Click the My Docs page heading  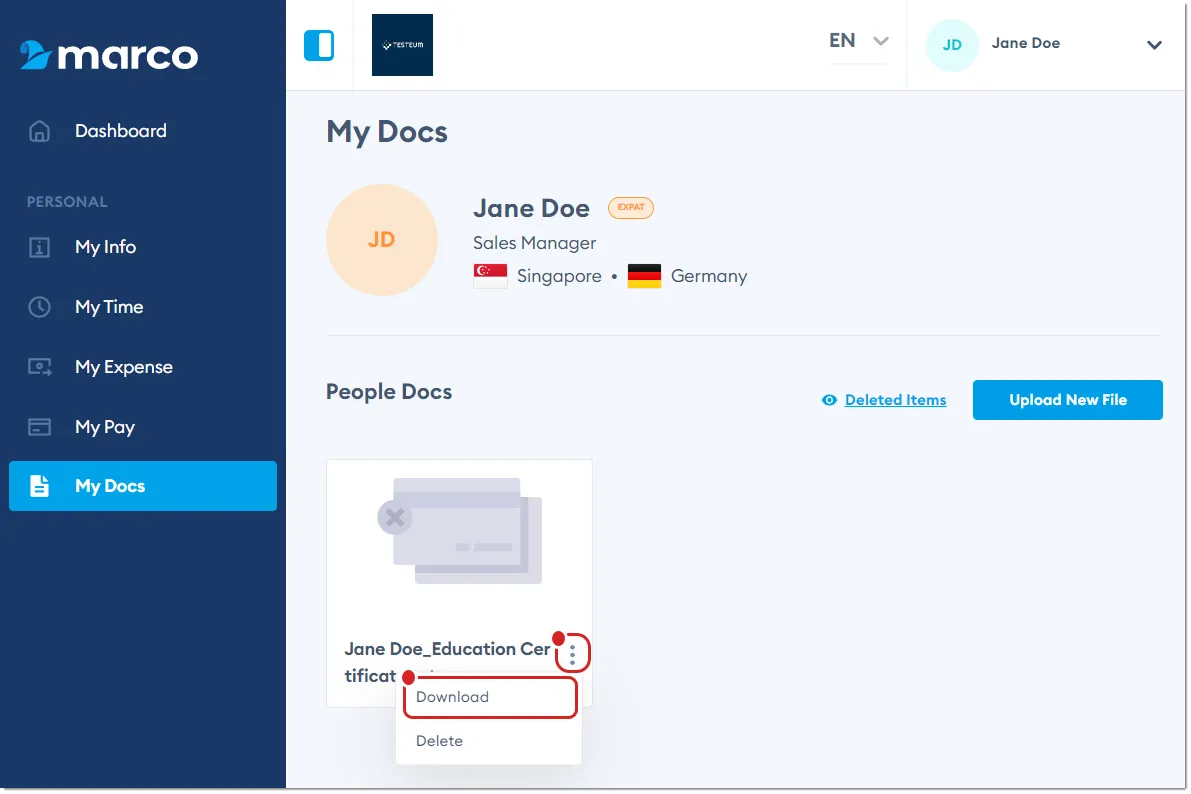[x=387, y=132]
